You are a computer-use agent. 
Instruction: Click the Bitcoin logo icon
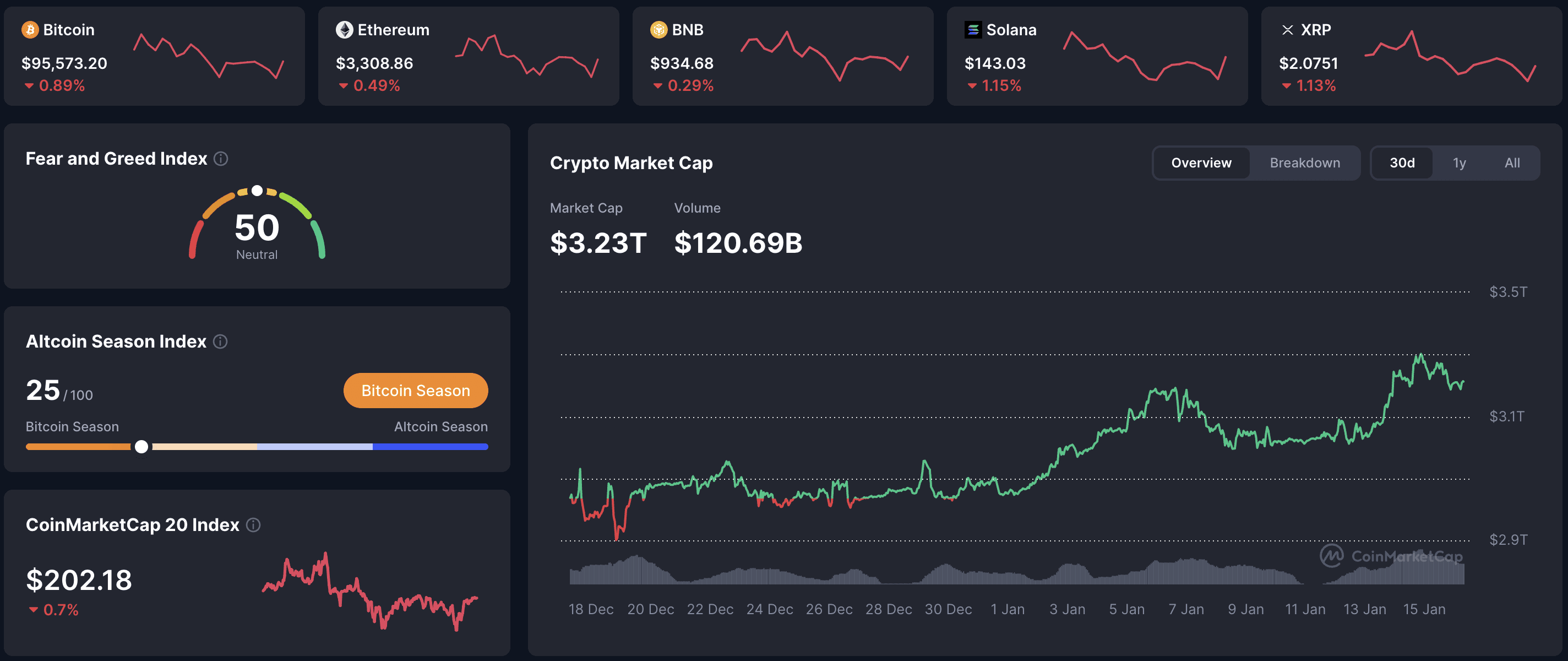pyautogui.click(x=29, y=29)
